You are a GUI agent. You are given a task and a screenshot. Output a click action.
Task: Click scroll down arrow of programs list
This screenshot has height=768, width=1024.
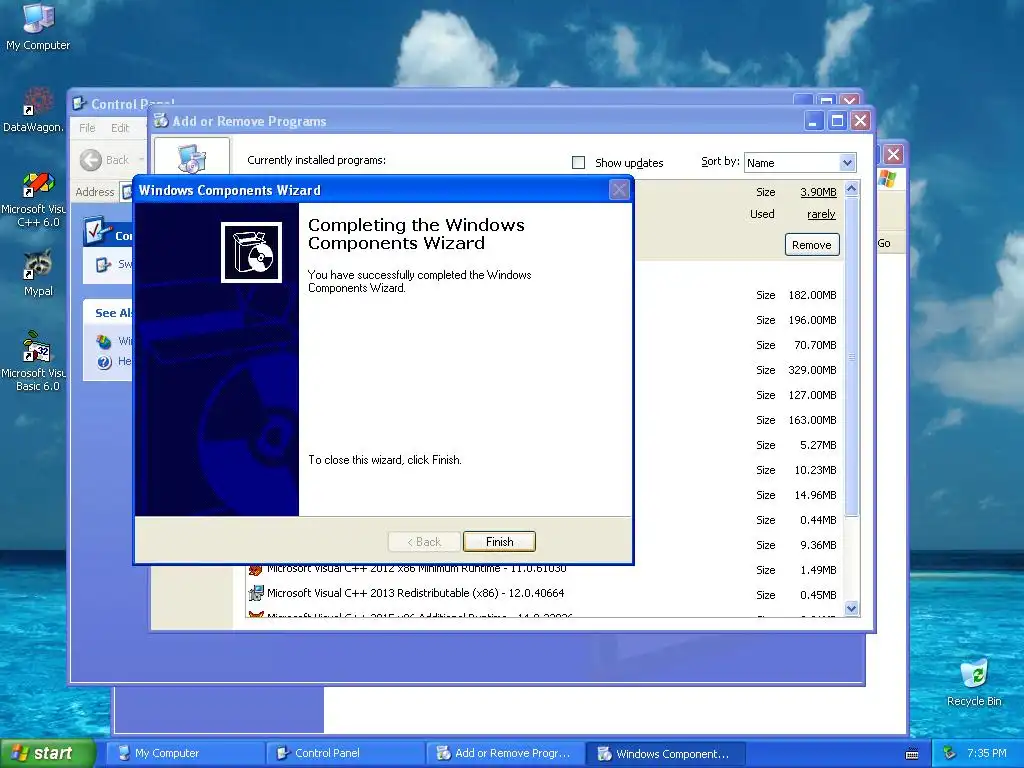(x=851, y=609)
